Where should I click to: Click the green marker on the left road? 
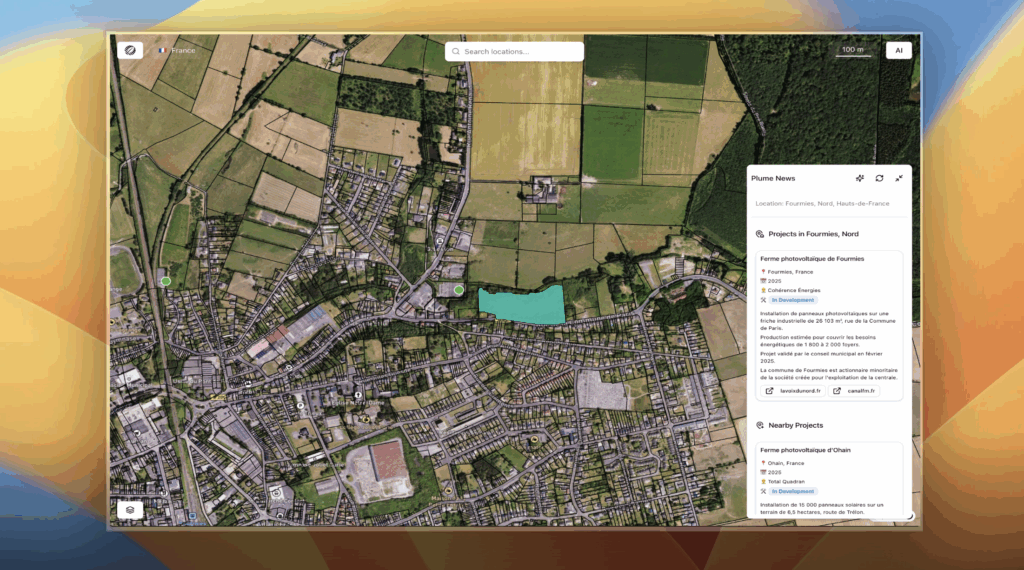[166, 281]
